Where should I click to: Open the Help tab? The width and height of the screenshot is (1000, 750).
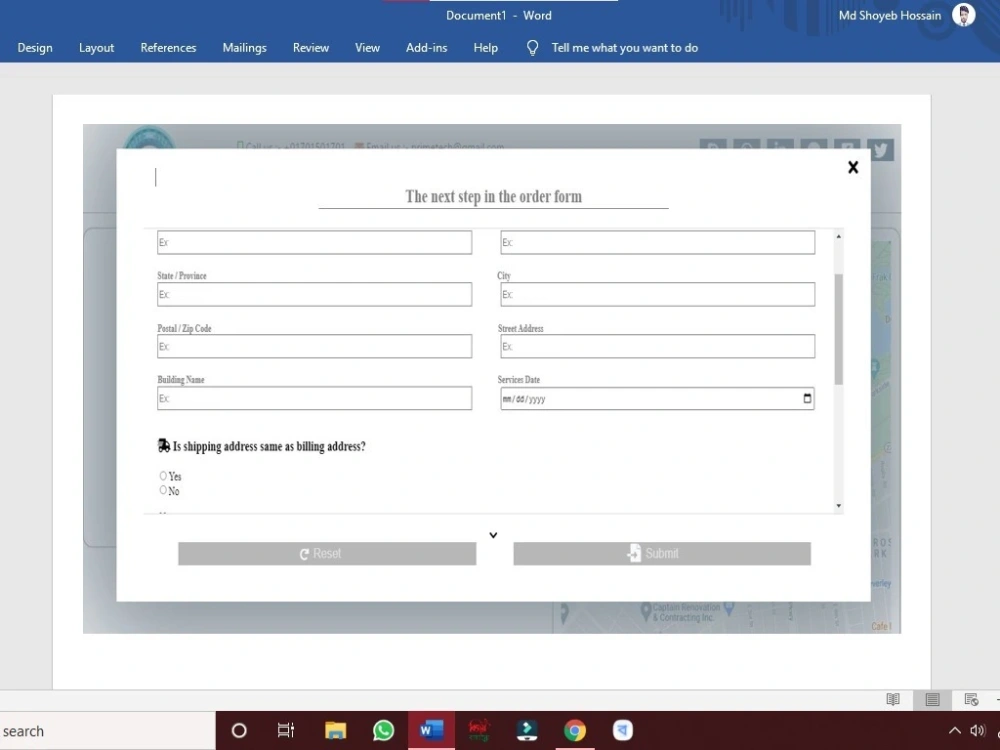point(485,48)
